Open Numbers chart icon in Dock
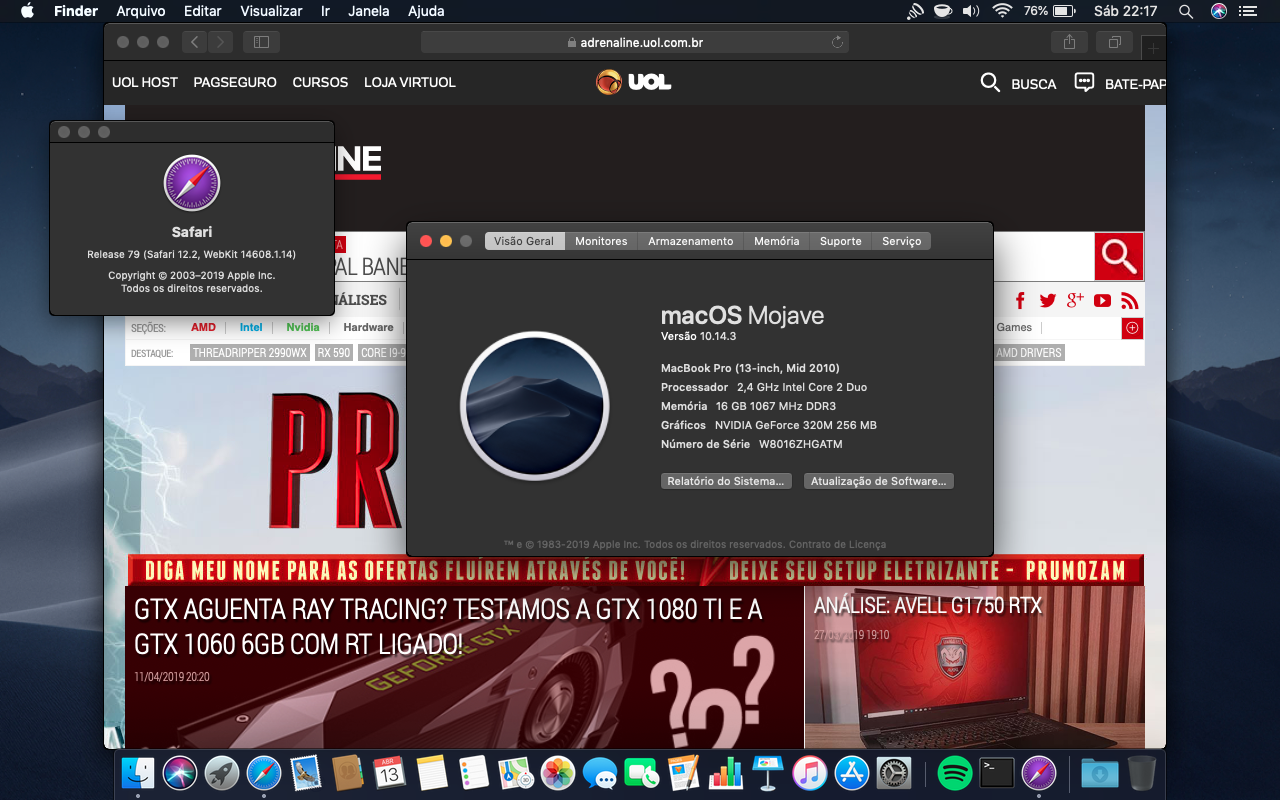 point(725,773)
